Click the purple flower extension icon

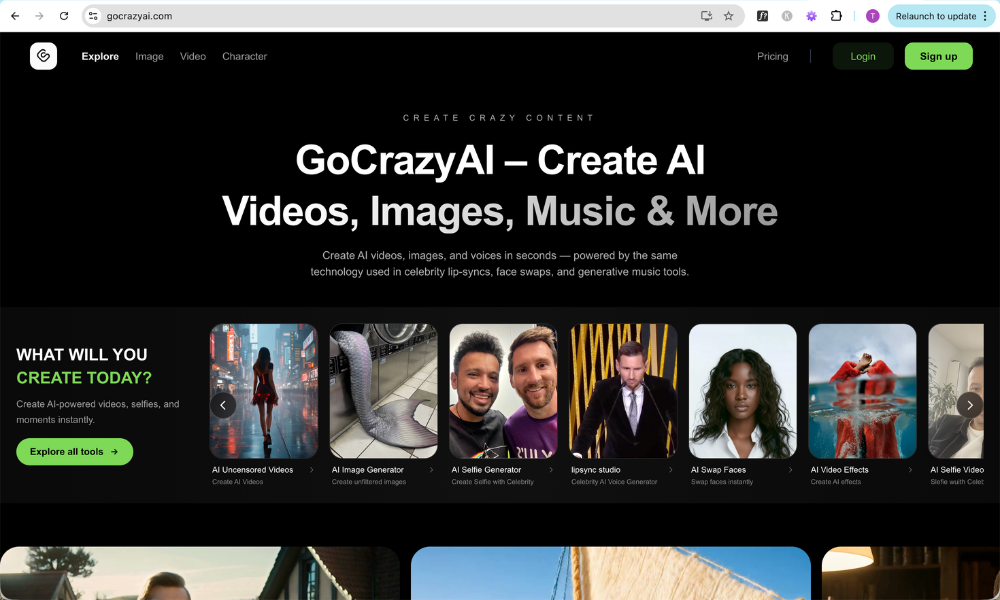pos(811,16)
